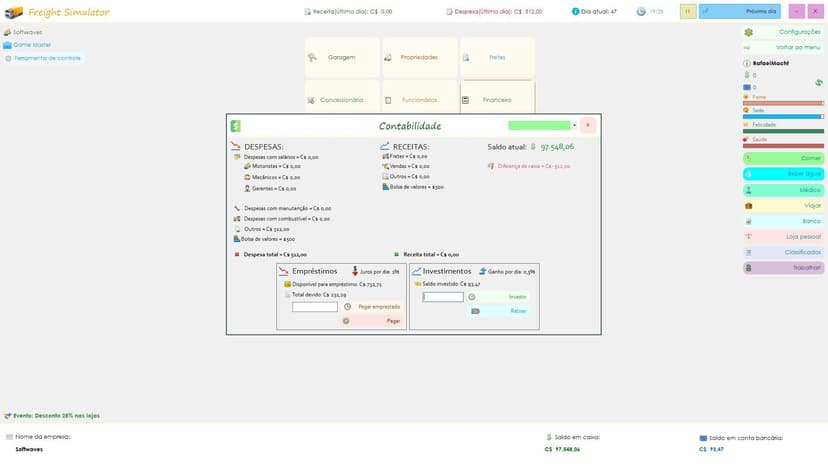Click the Viajar suitcase icon

point(748,206)
